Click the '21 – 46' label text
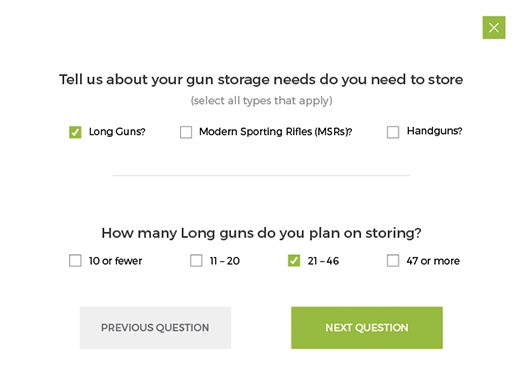This screenshot has height=373, width=522. click(x=323, y=261)
